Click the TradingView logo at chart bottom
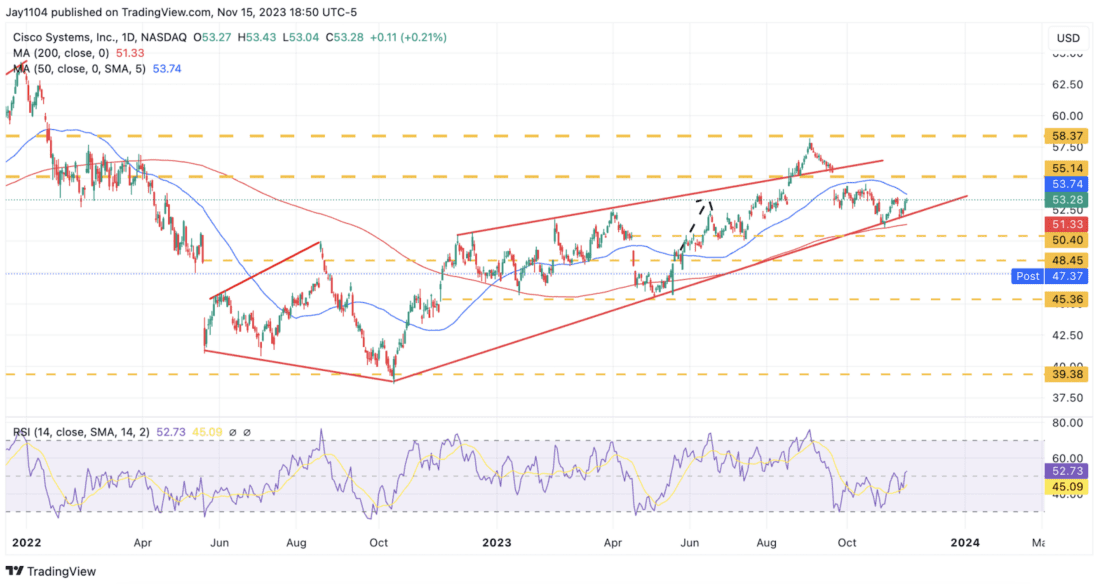The image size is (1100, 584). click(x=51, y=571)
